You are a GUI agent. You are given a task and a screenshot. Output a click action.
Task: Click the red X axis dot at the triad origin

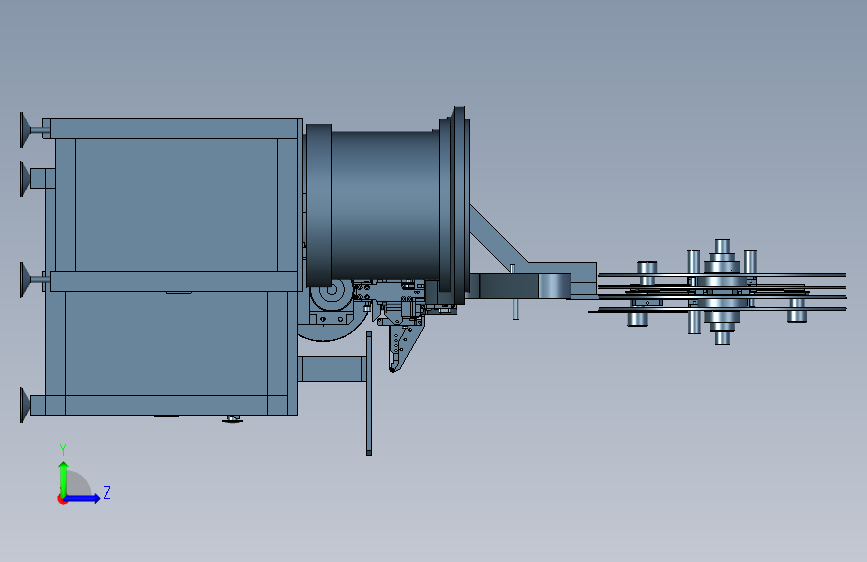pyautogui.click(x=61, y=499)
